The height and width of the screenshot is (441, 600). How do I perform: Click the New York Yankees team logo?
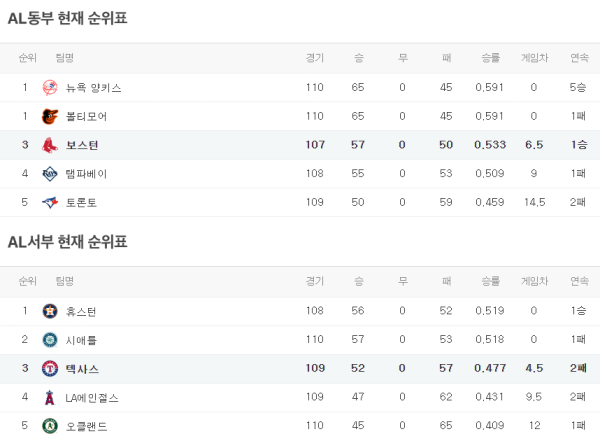(x=50, y=88)
